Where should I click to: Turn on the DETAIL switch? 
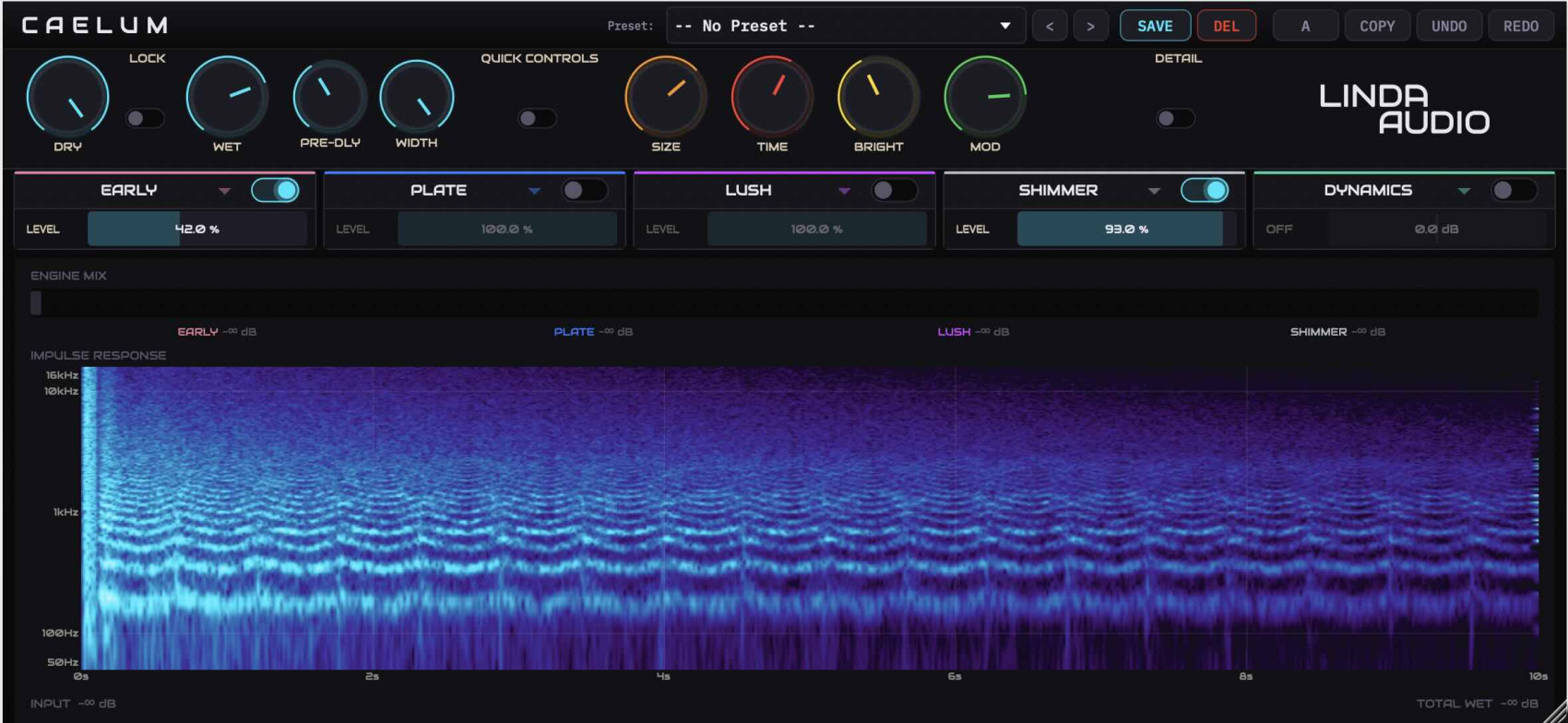click(x=1176, y=118)
